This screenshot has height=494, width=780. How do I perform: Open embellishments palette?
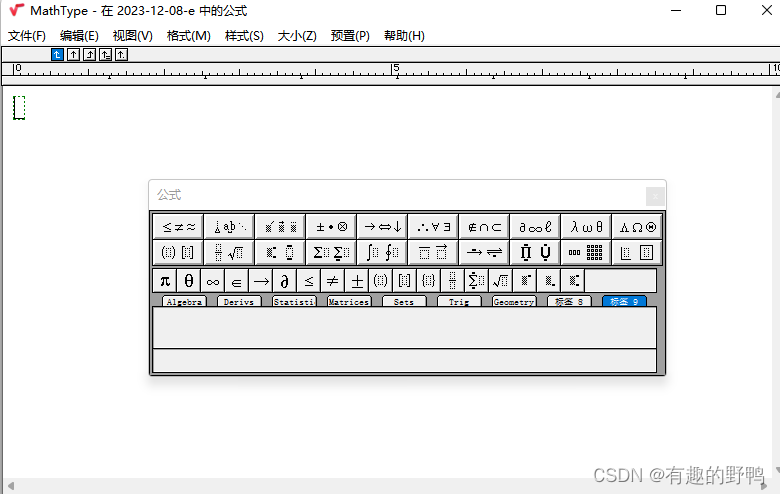280,227
